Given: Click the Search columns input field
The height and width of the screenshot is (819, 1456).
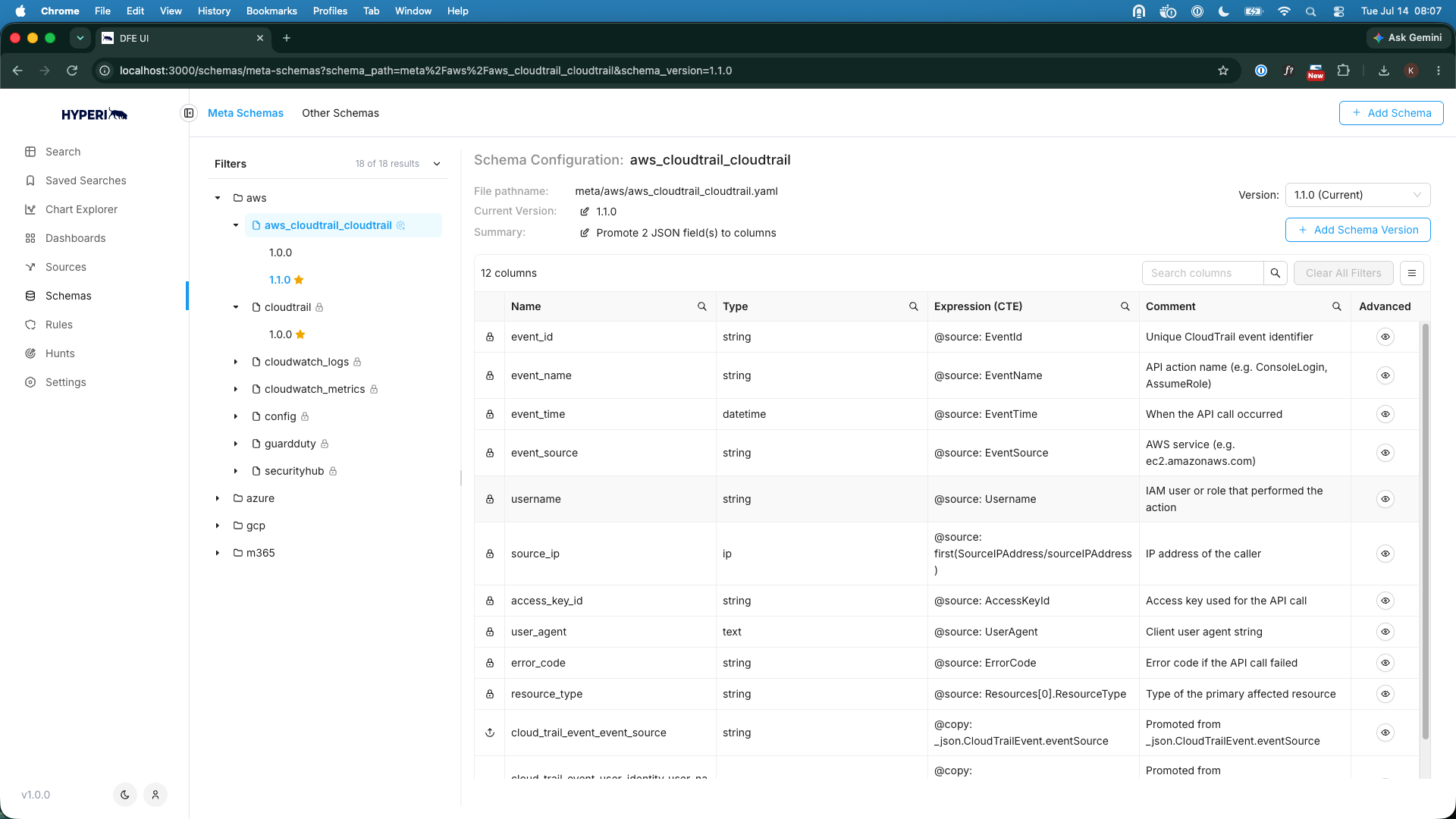Looking at the screenshot, I should click(x=1203, y=273).
